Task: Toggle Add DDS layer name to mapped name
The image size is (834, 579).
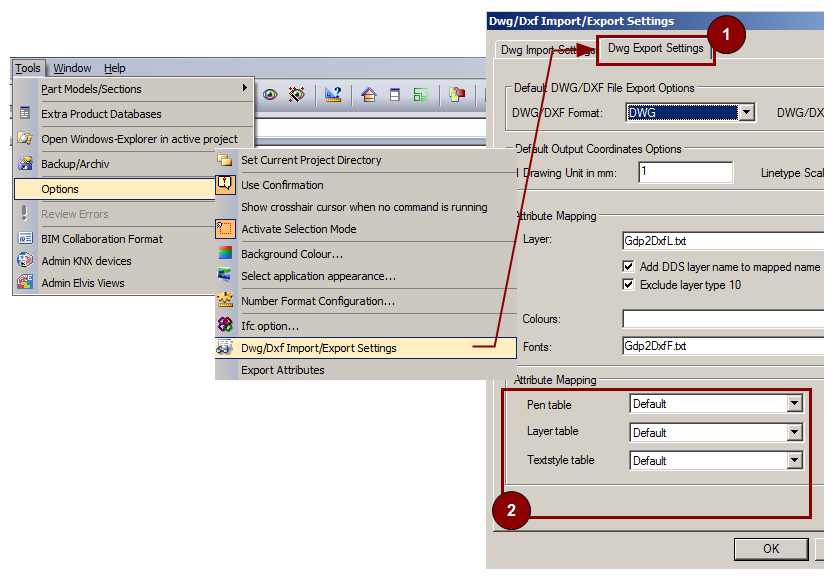Action: (628, 267)
